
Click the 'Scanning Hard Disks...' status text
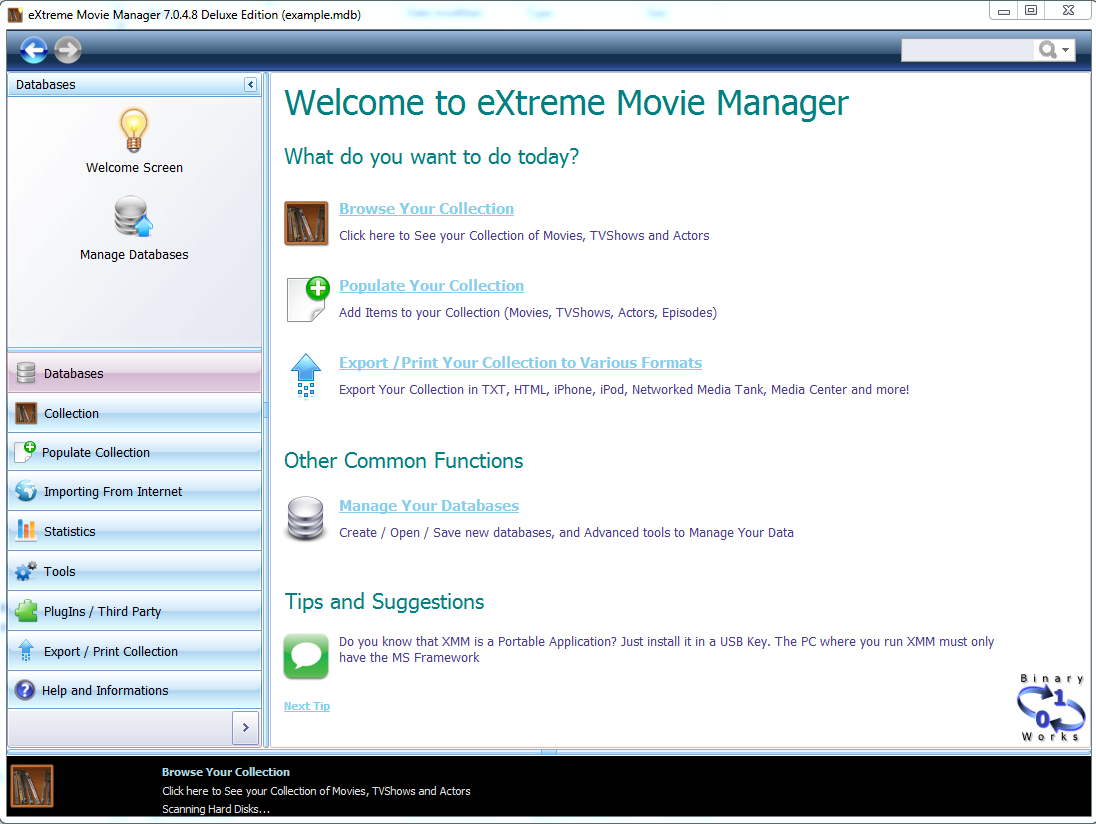[216, 809]
